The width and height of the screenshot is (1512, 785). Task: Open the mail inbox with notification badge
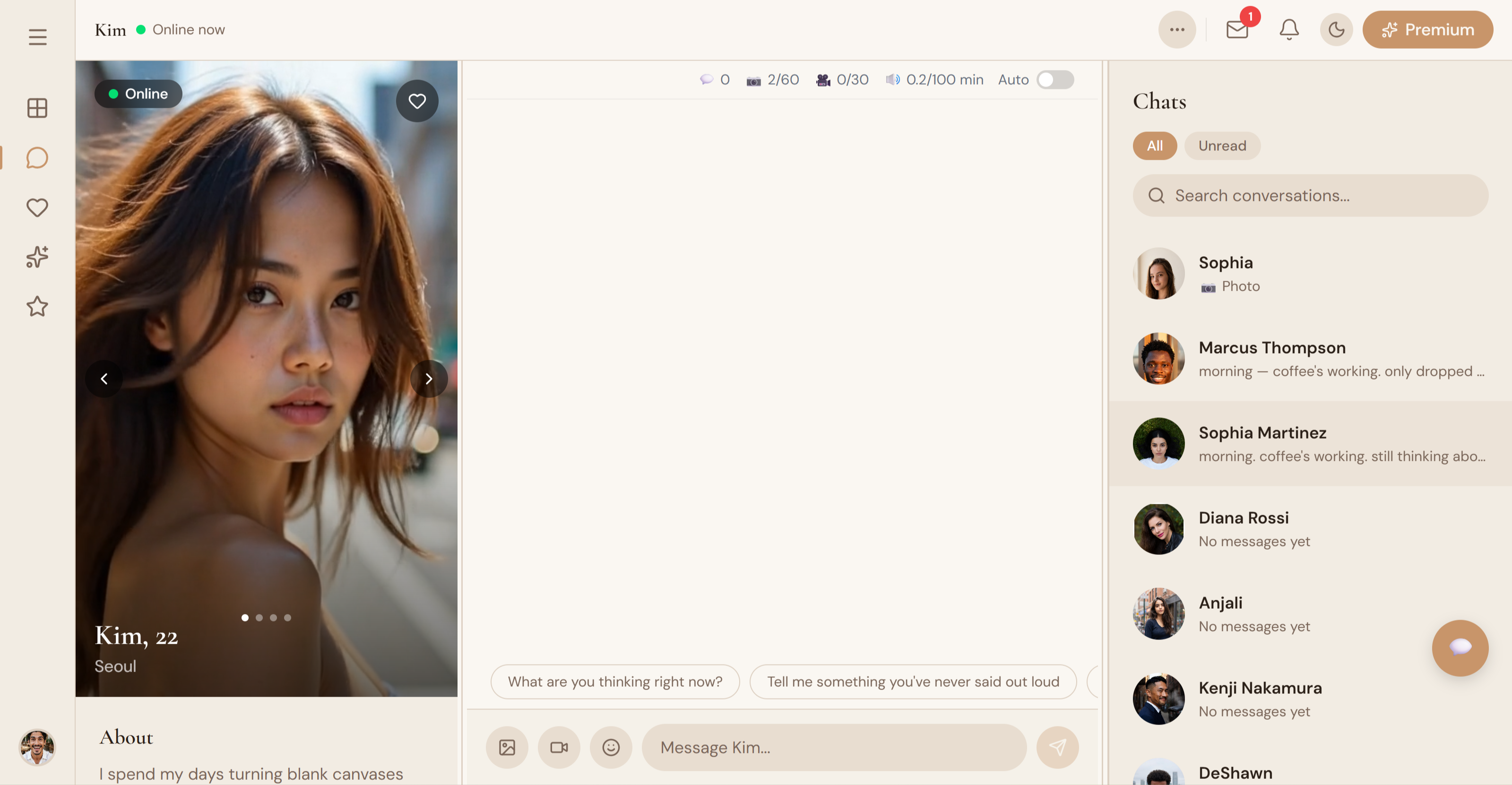(x=1238, y=29)
